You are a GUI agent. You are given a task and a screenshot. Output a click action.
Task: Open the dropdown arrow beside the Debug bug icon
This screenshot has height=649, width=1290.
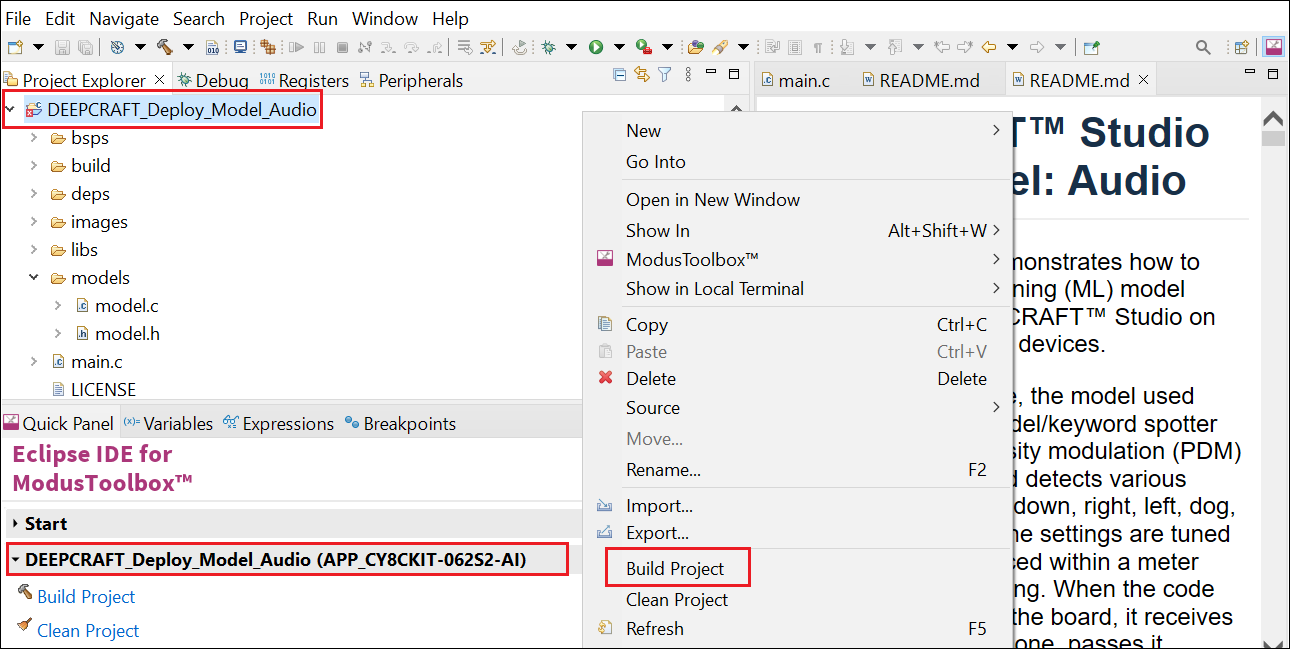tap(571, 47)
